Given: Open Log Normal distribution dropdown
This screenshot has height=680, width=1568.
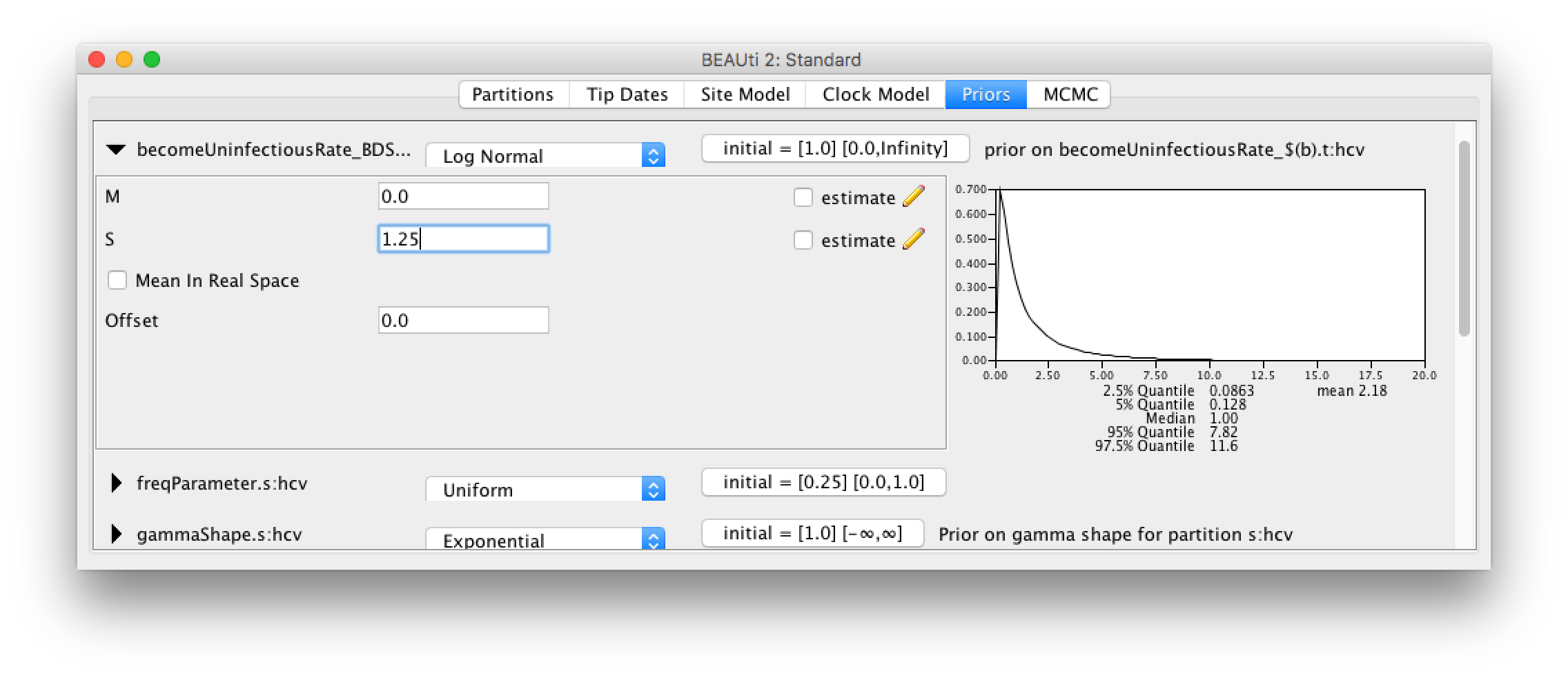Looking at the screenshot, I should pyautogui.click(x=545, y=155).
